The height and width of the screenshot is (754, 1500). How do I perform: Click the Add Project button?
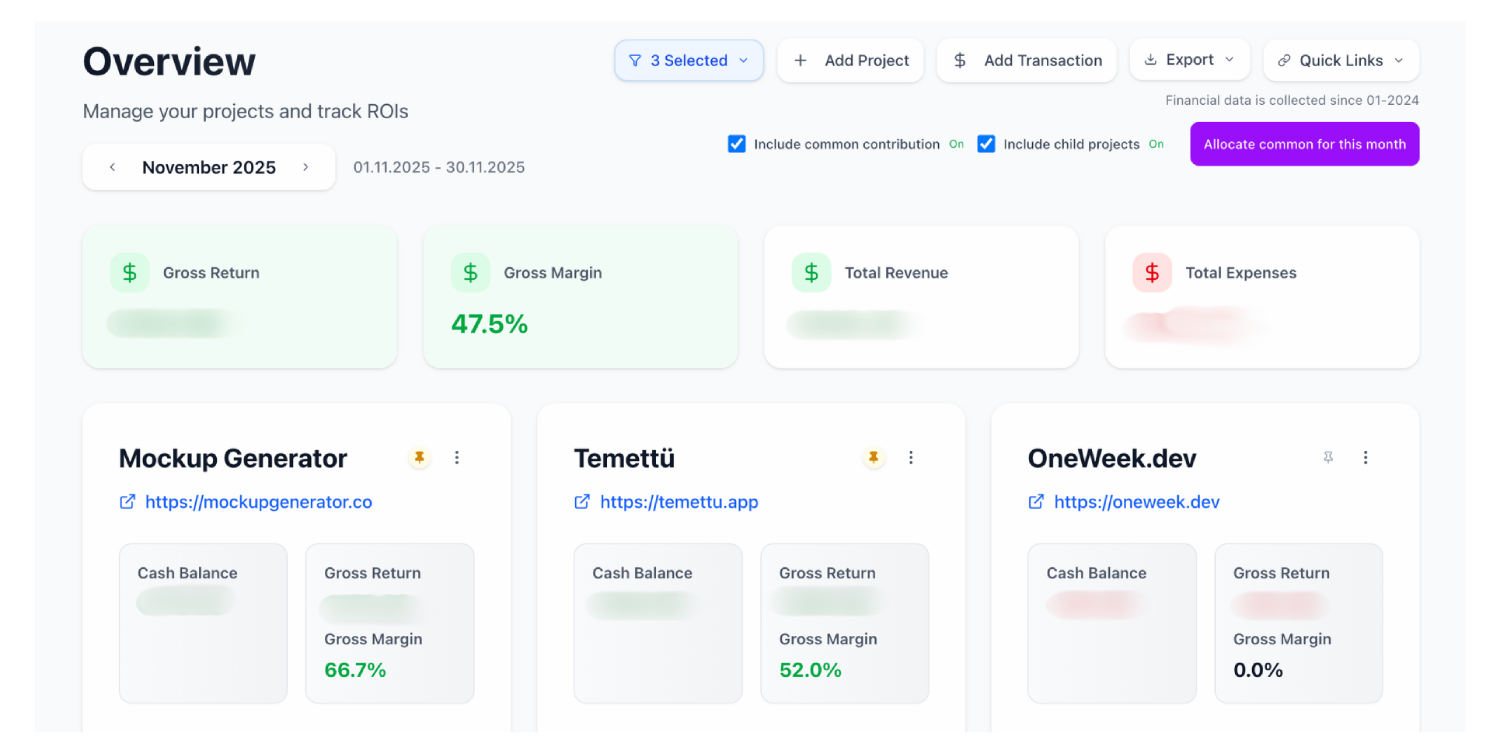(853, 61)
